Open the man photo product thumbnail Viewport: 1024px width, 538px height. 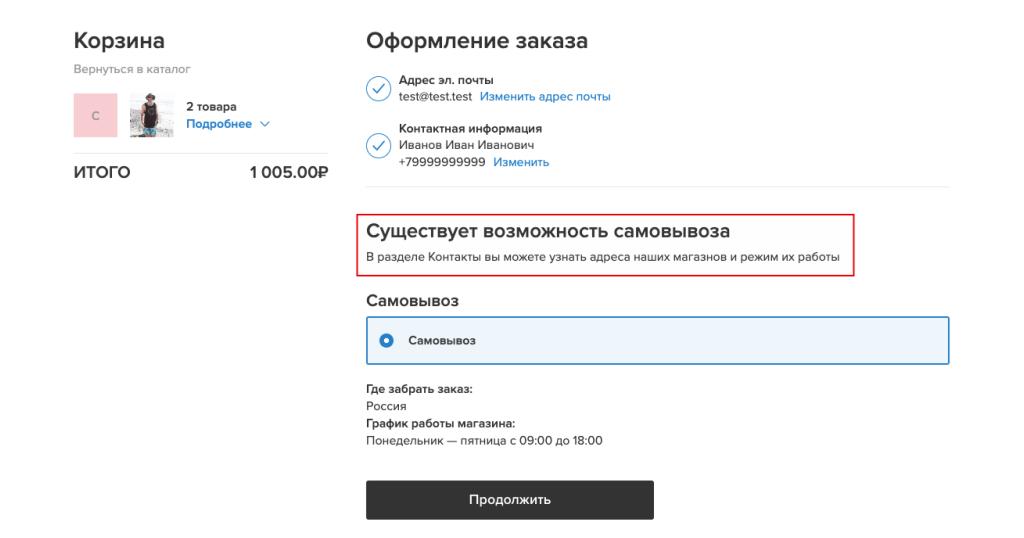tap(152, 115)
